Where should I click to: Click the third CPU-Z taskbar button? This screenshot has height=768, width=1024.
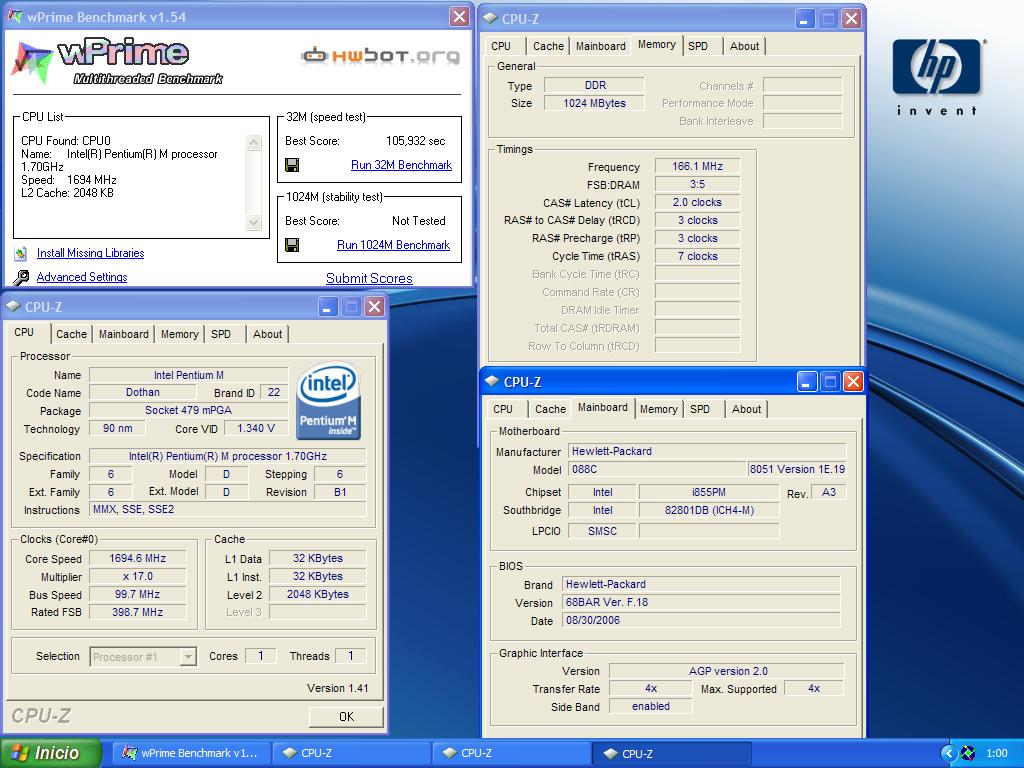pos(671,753)
